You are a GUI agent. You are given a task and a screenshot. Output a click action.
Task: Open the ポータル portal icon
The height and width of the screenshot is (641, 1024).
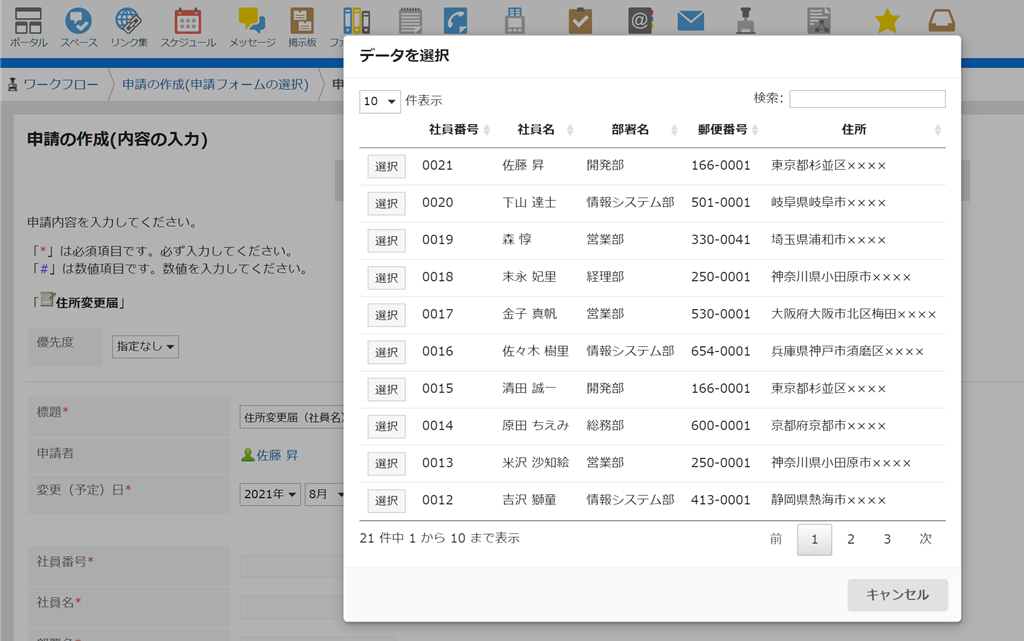[x=28, y=28]
